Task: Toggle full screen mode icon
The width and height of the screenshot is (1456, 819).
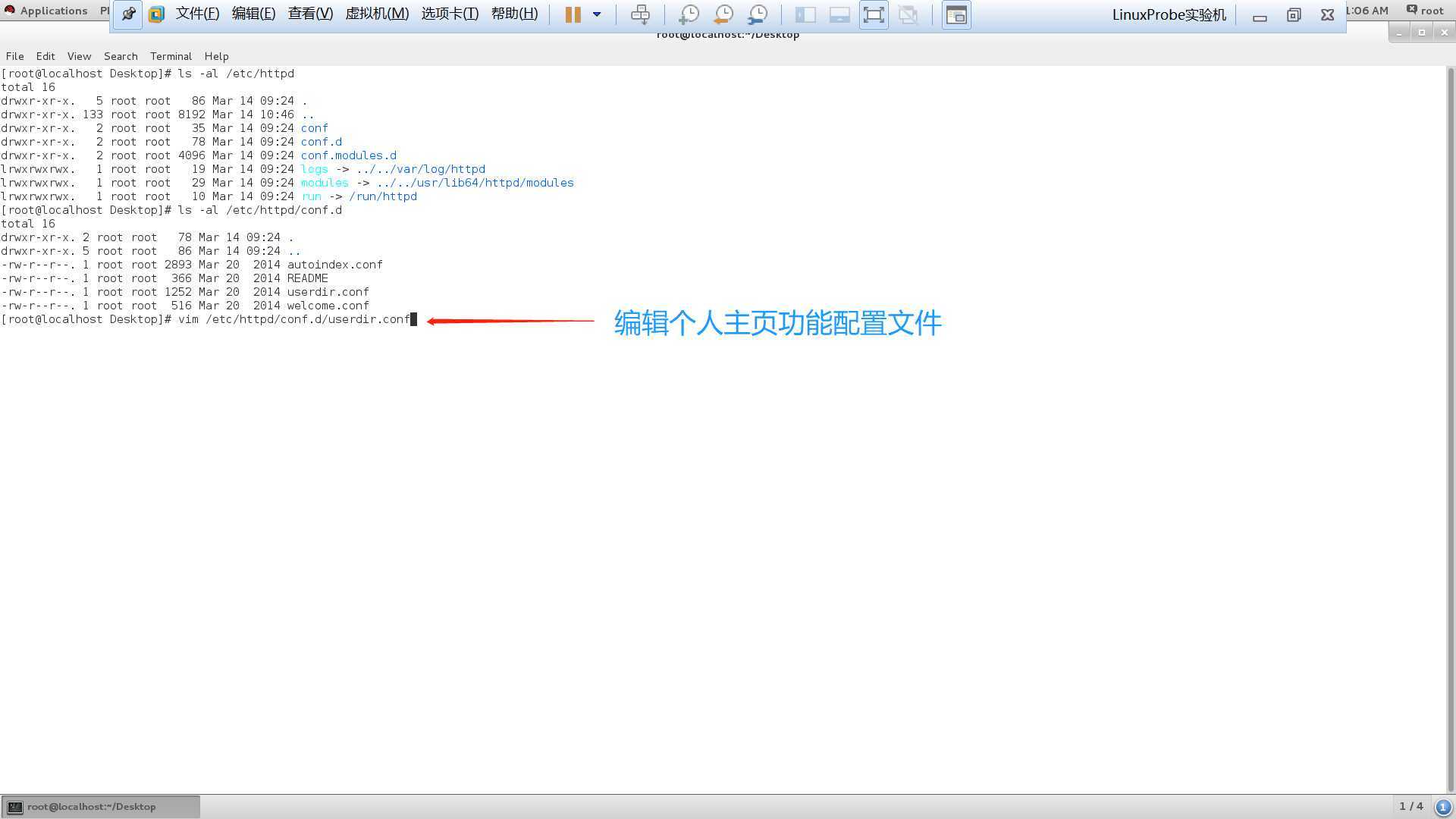Action: (x=874, y=14)
